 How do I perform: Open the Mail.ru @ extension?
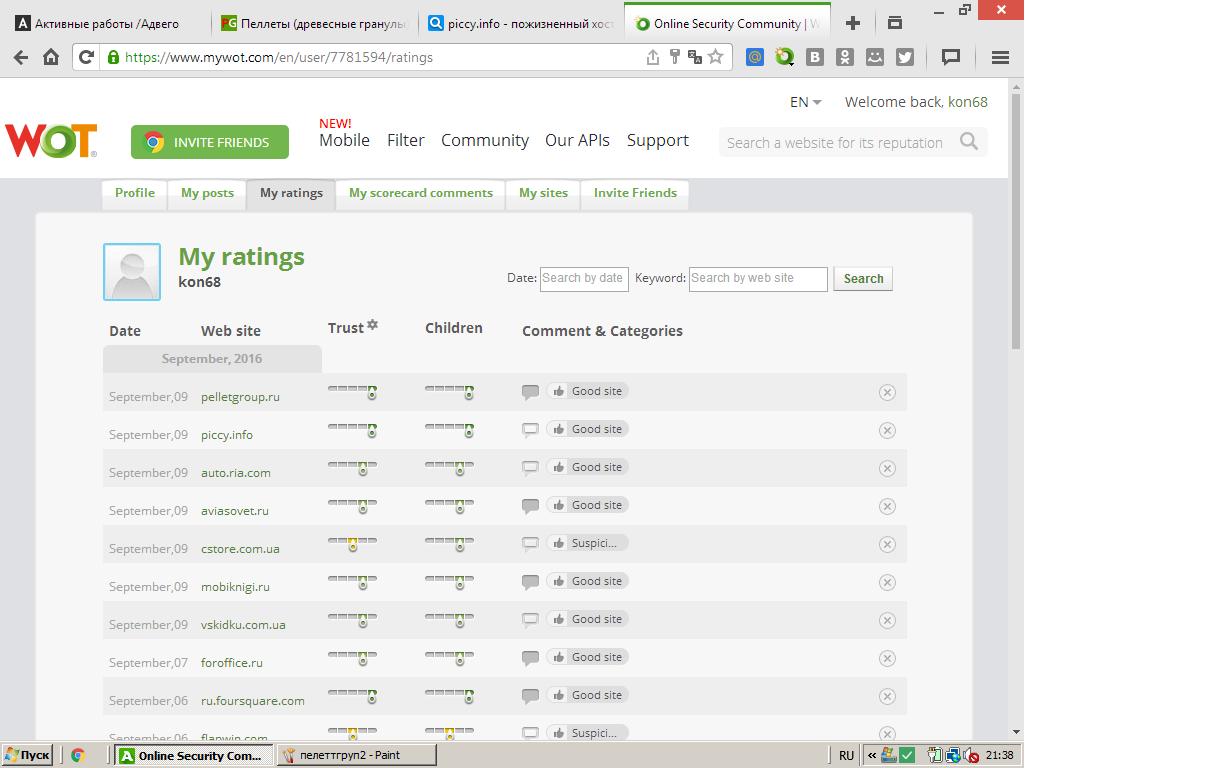[x=755, y=57]
